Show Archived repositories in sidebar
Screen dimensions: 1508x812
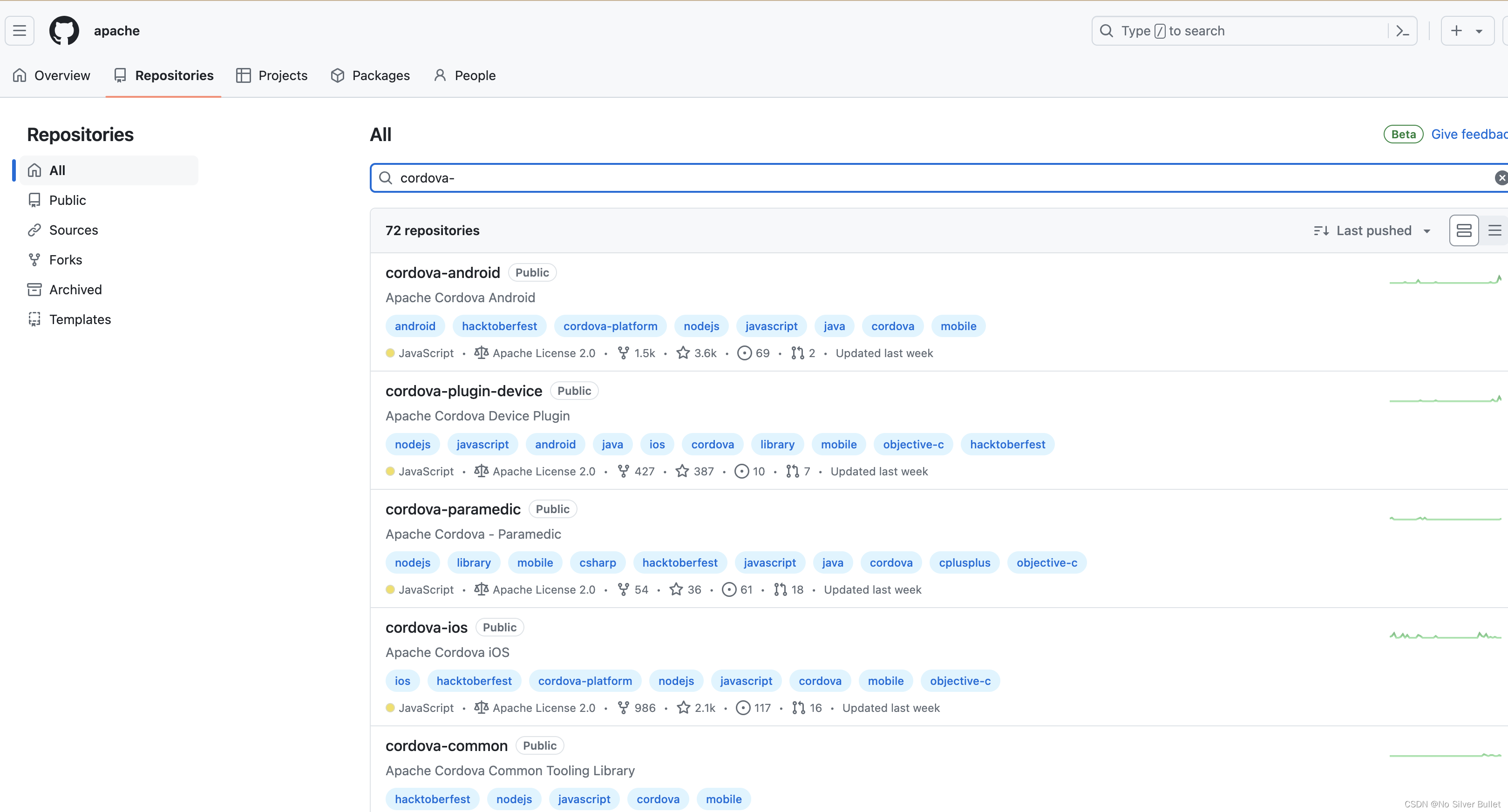(109, 290)
